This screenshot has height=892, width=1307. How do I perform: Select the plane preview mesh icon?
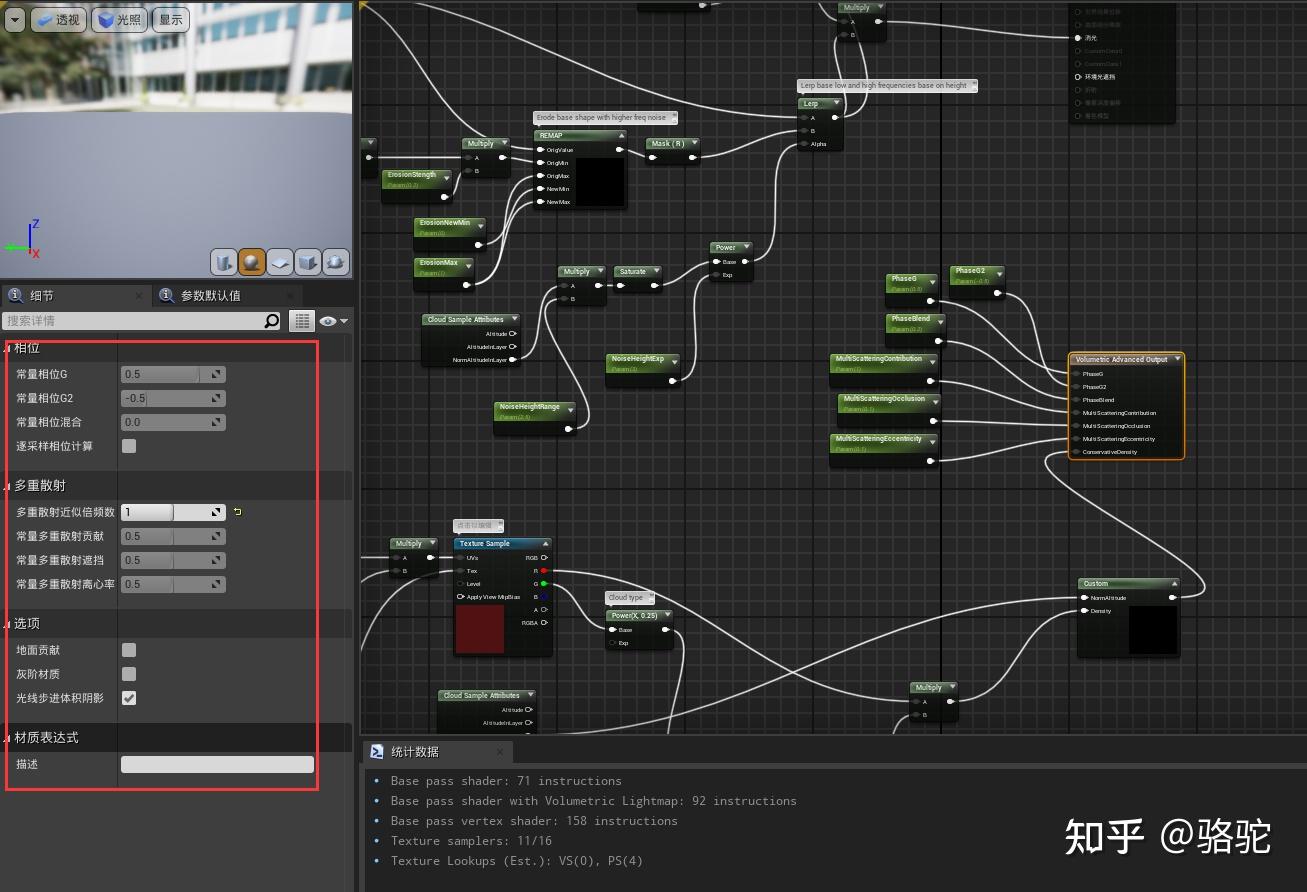280,261
